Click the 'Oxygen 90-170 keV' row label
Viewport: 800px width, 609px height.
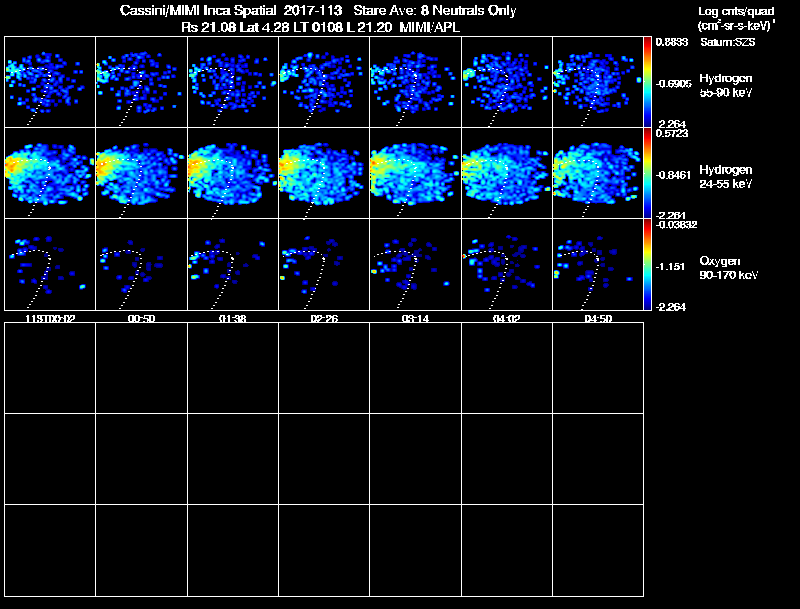[x=729, y=268]
